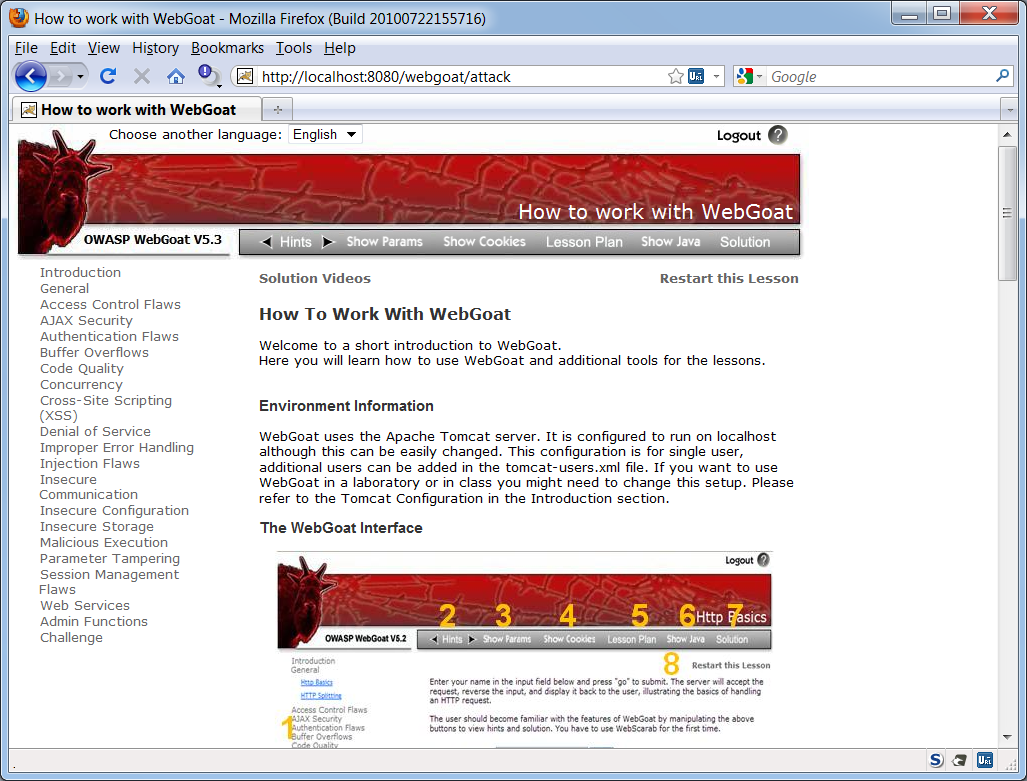The height and width of the screenshot is (781, 1027).
Task: Click the S status bar icon
Action: (936, 760)
